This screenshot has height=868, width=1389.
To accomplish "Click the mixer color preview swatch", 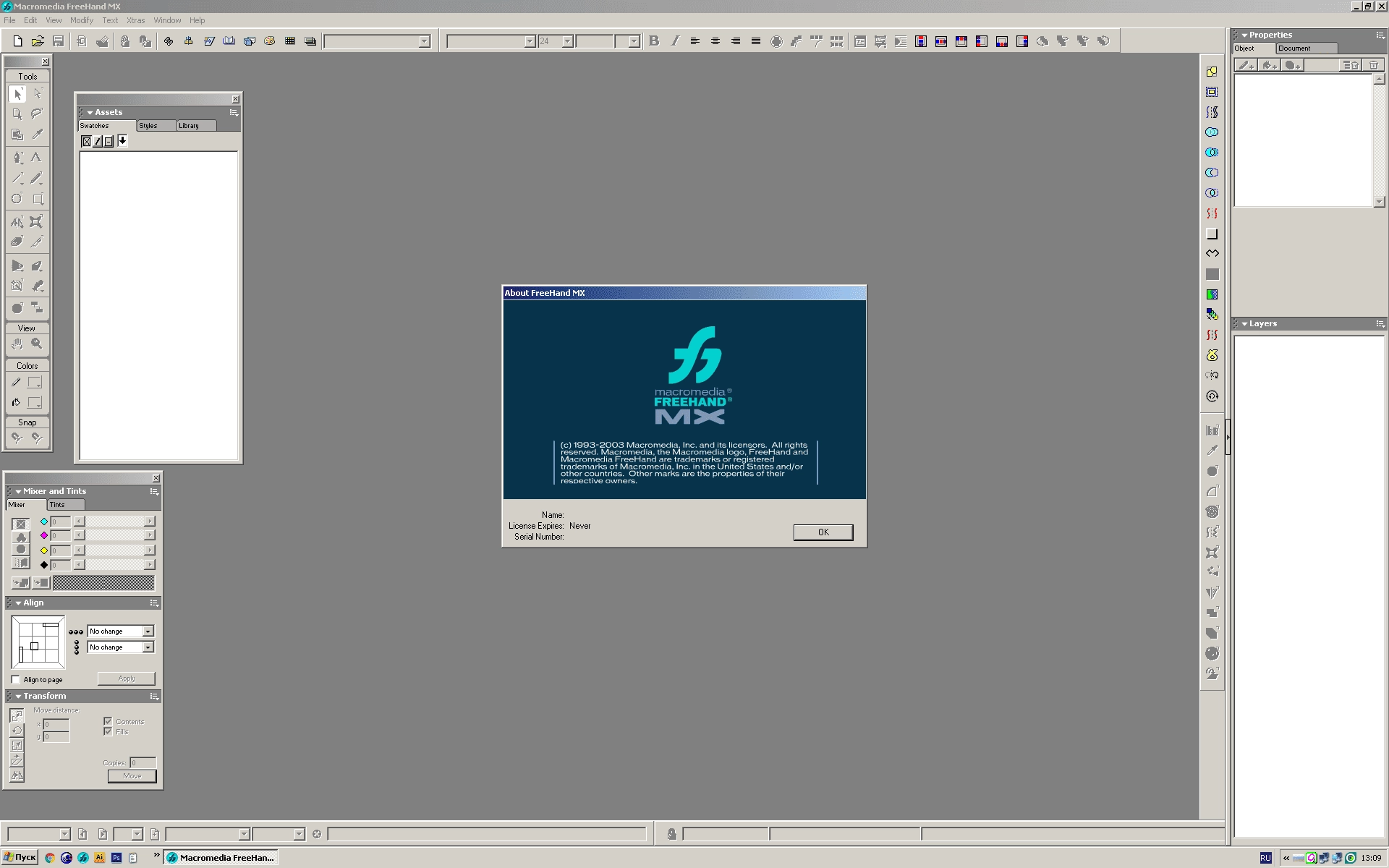I will (x=103, y=582).
